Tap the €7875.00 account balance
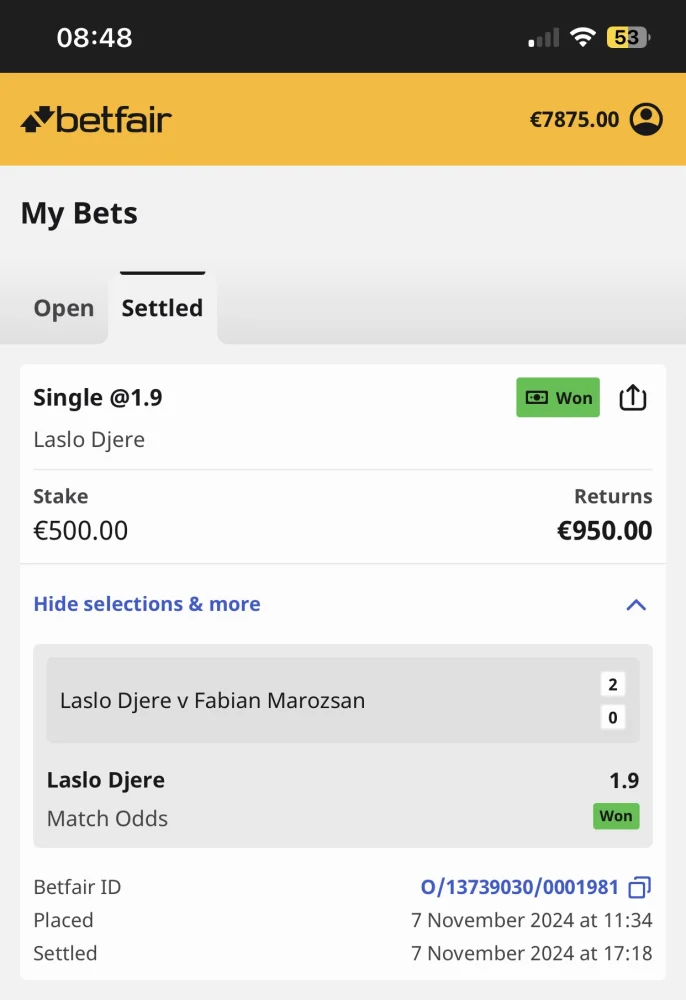This screenshot has height=1000, width=686. tap(574, 120)
